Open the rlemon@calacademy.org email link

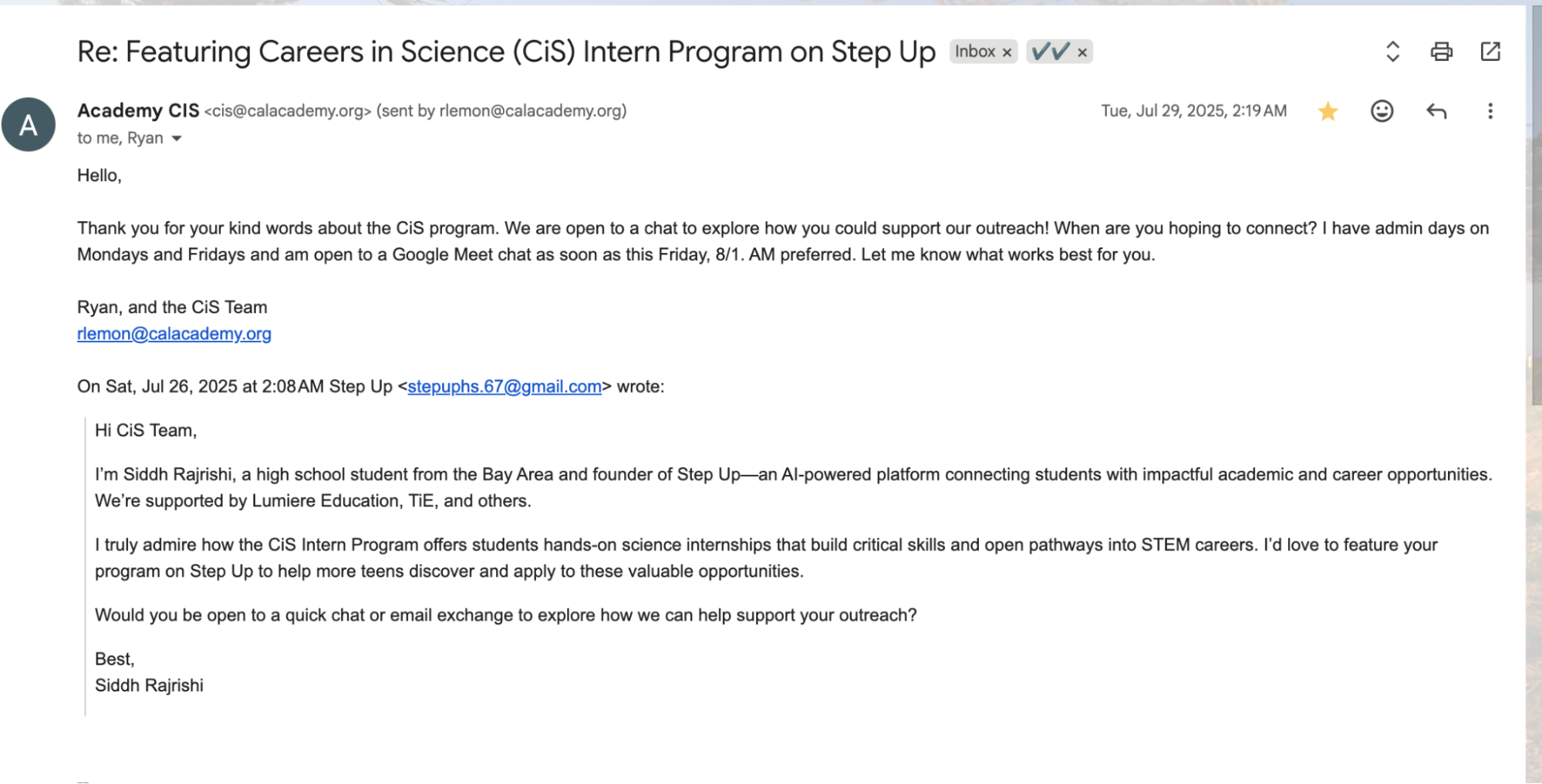pyautogui.click(x=174, y=334)
